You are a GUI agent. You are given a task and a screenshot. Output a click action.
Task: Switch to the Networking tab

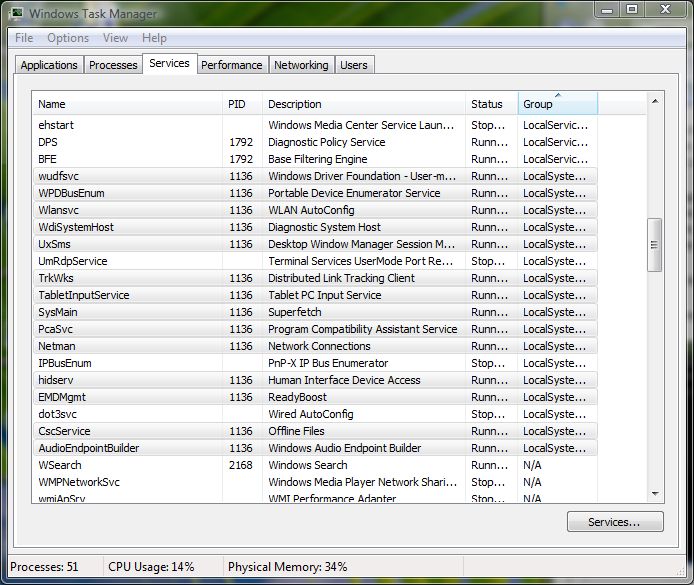pyautogui.click(x=301, y=65)
